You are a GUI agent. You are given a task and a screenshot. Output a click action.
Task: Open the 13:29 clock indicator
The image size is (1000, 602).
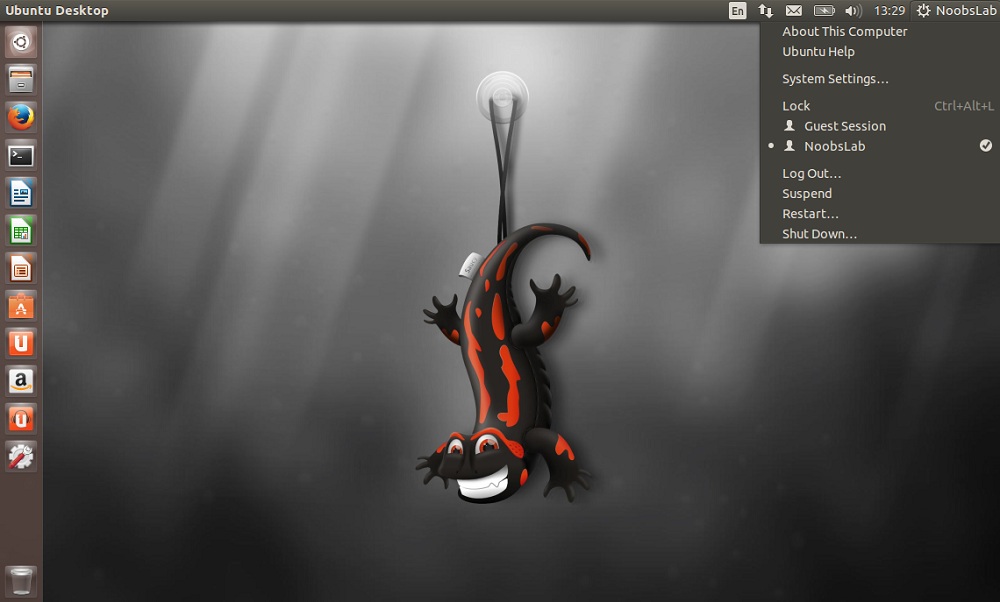pos(889,10)
